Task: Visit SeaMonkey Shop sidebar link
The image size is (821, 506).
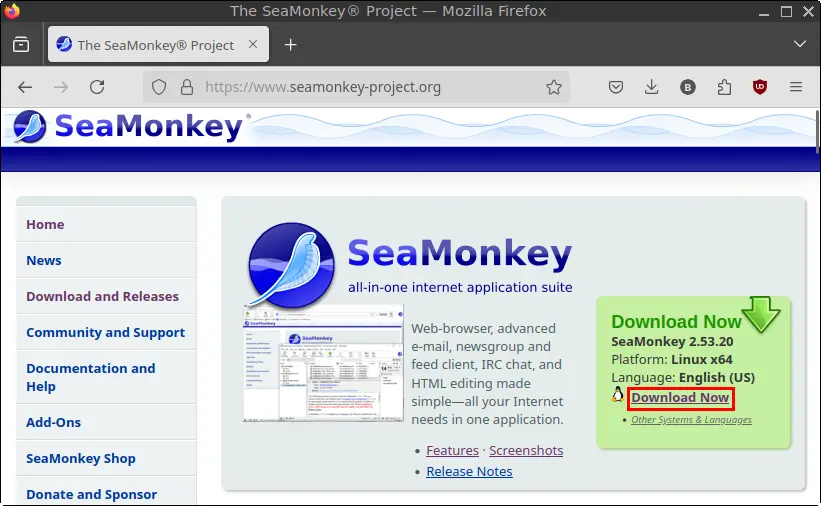Action: point(81,458)
